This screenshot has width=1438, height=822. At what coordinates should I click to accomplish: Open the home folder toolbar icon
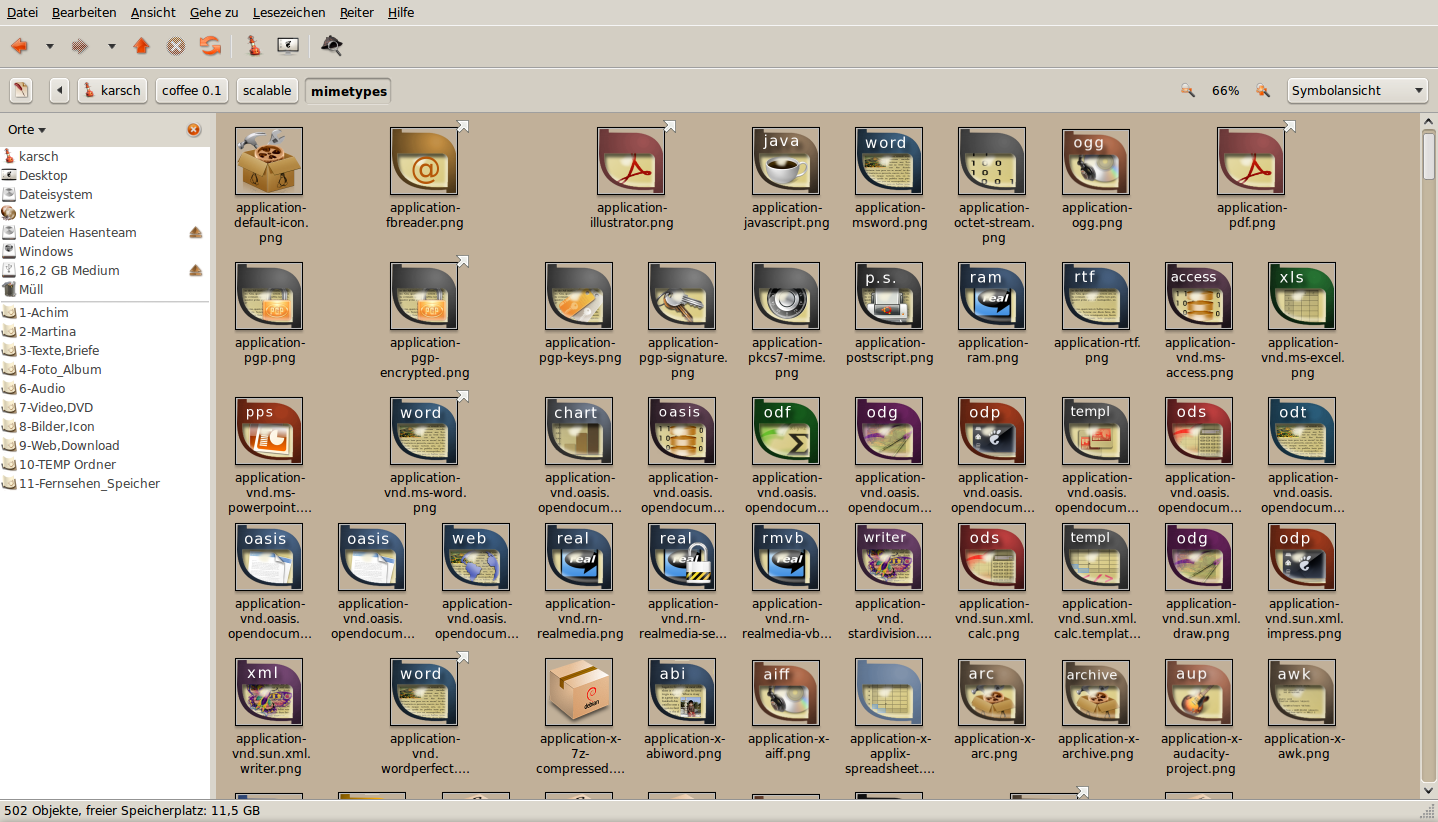254,46
